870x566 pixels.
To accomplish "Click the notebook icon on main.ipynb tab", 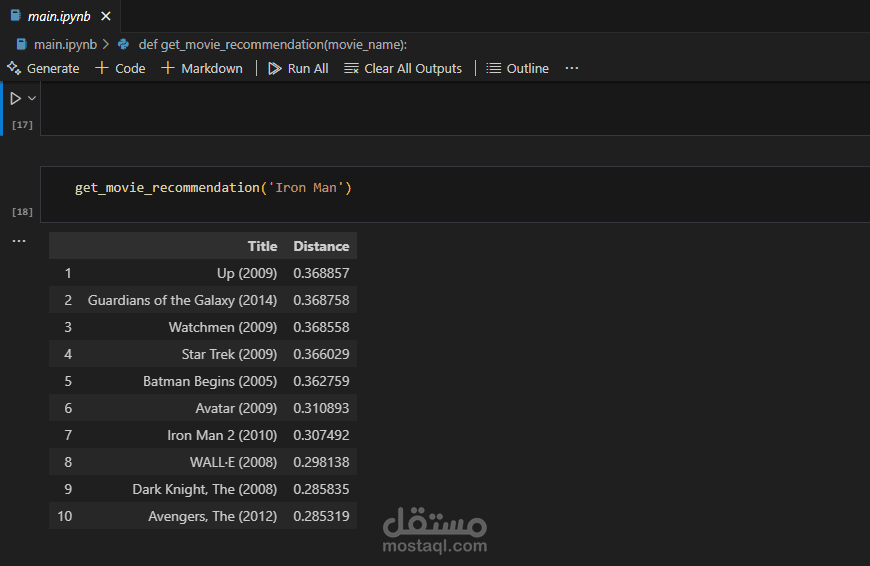I will click(x=16, y=16).
